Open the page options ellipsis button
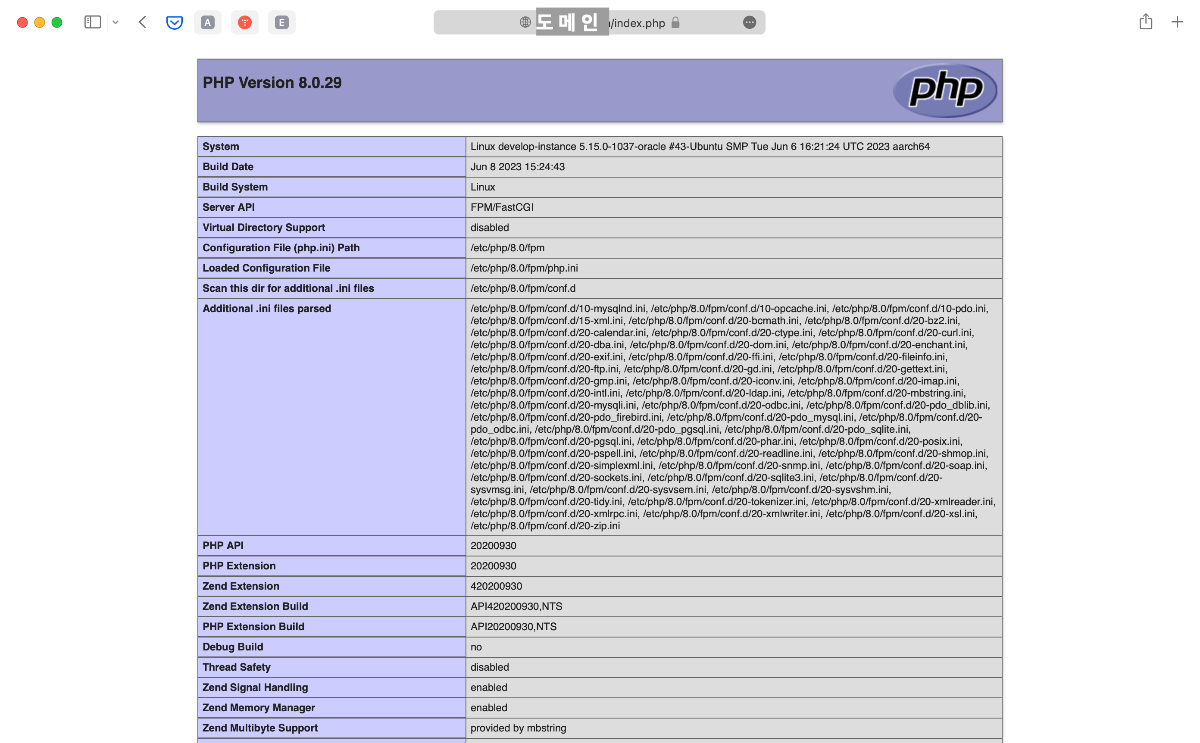Screen dimensions: 1200x743 click(x=750, y=22)
